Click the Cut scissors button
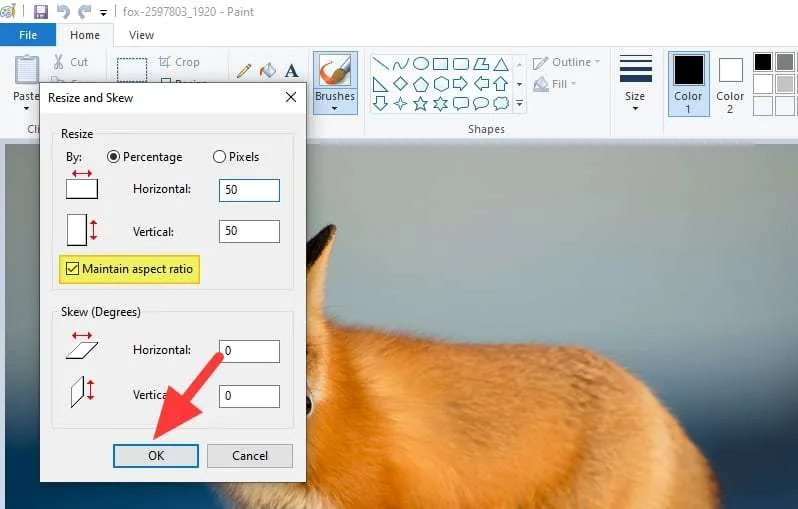Image resolution: width=798 pixels, height=509 pixels. coord(71,62)
